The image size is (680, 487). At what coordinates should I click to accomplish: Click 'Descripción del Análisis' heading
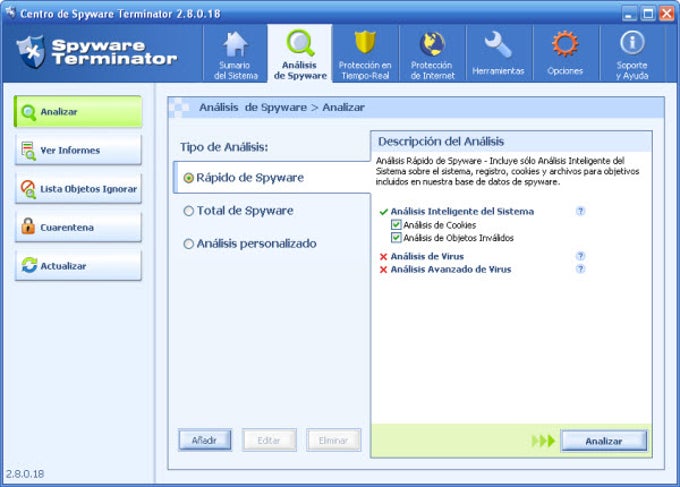coord(441,141)
